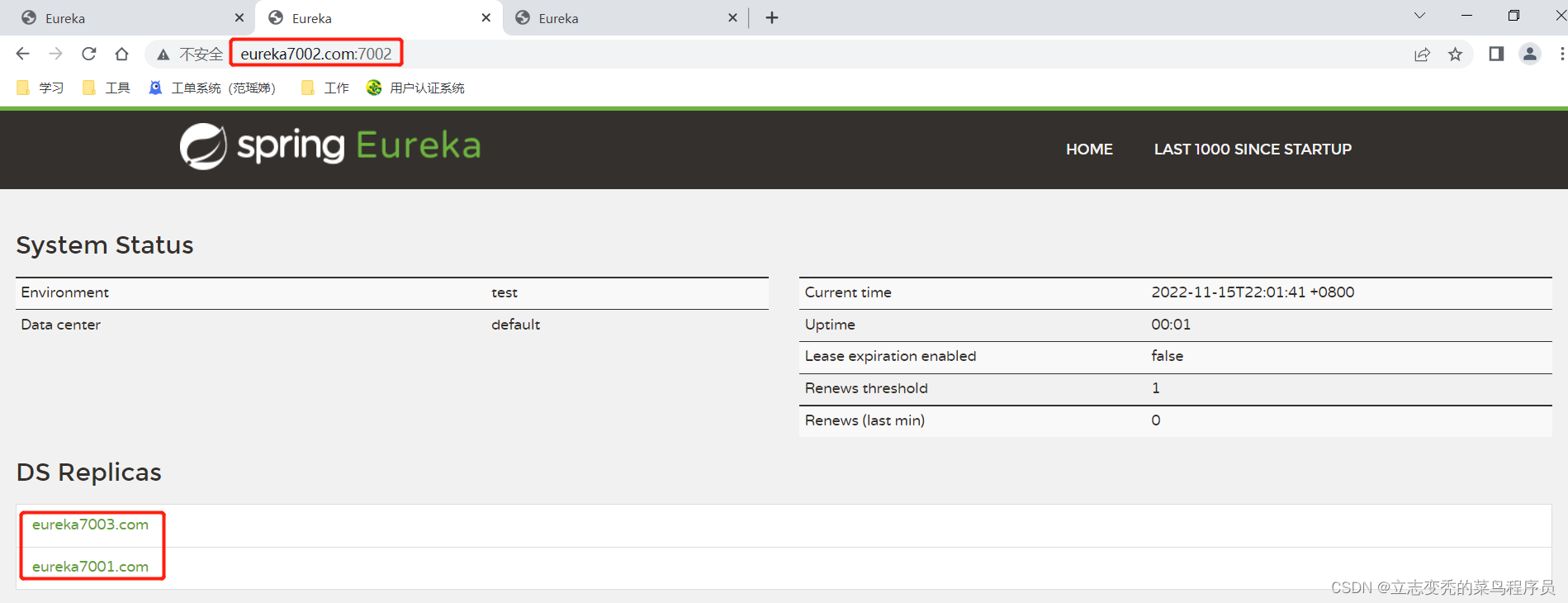Viewport: 1568px width, 603px height.
Task: Close the active middle Eureka tab
Action: [486, 17]
